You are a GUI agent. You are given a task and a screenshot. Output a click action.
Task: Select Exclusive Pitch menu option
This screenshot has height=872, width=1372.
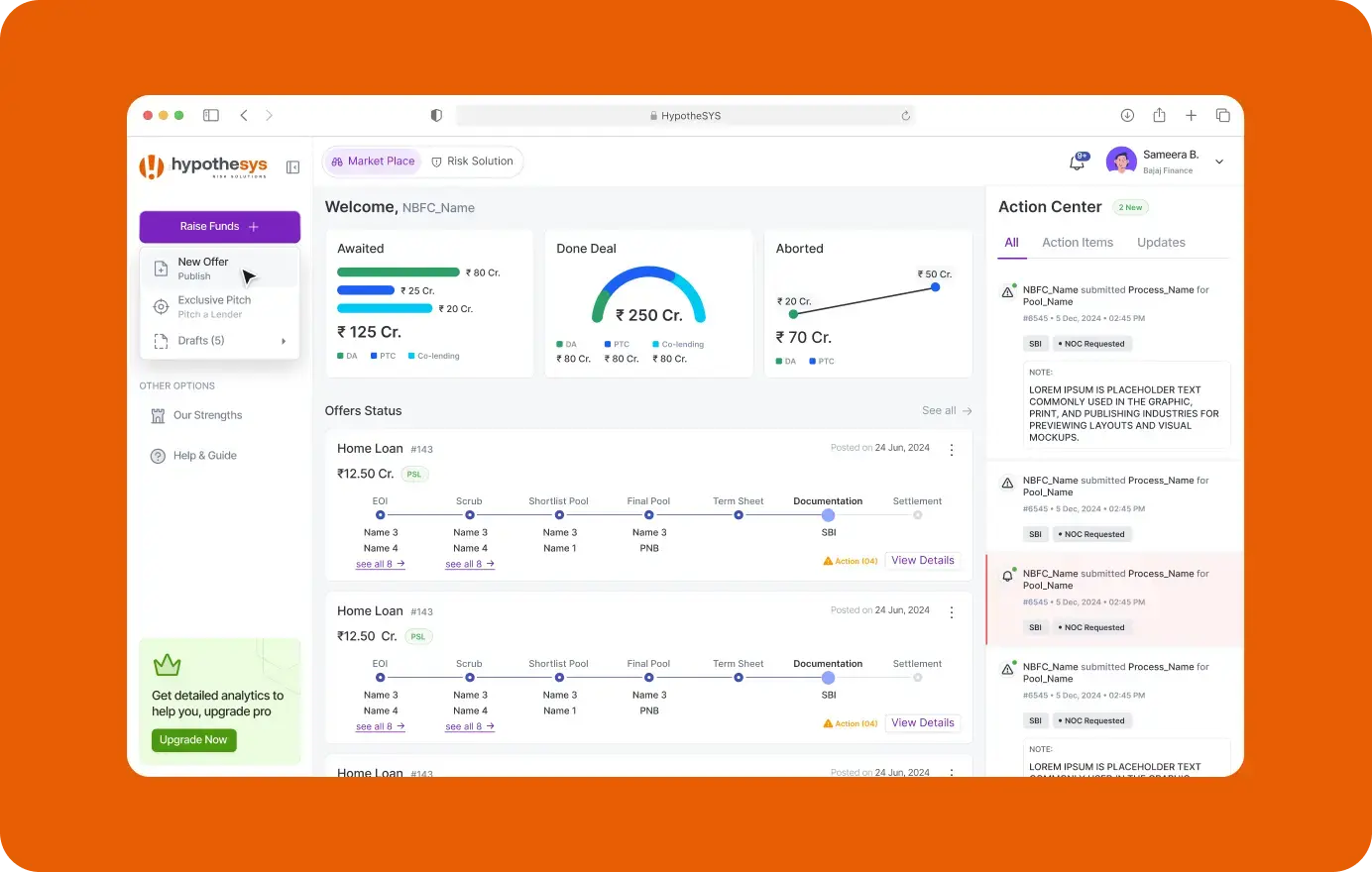click(x=220, y=306)
